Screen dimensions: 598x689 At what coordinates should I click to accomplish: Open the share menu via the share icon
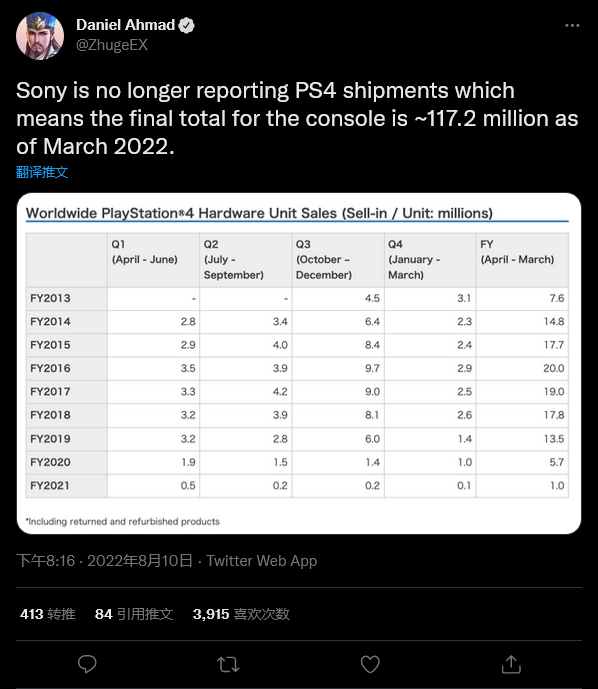tap(511, 664)
